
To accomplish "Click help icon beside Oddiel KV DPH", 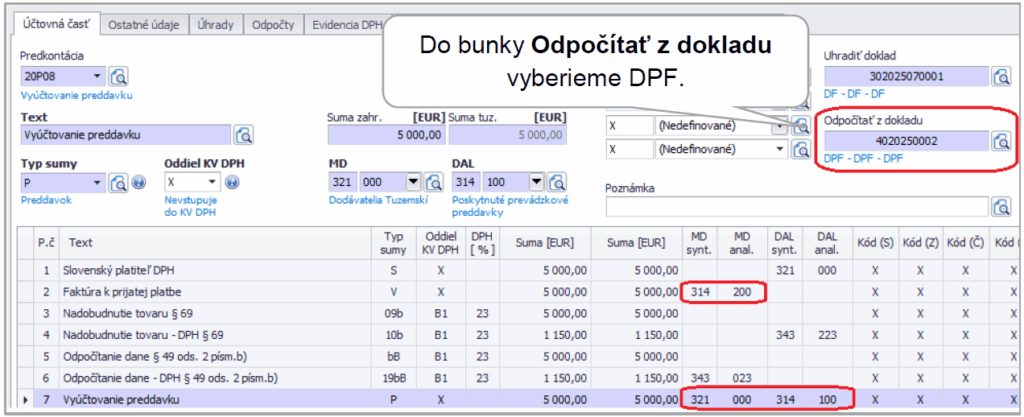I will (231, 182).
